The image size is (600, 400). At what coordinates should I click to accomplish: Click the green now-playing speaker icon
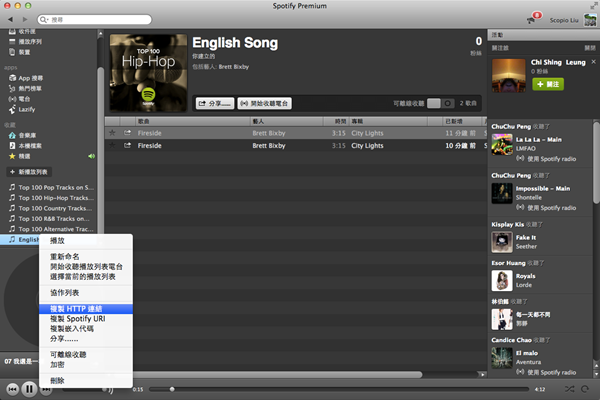(91, 156)
